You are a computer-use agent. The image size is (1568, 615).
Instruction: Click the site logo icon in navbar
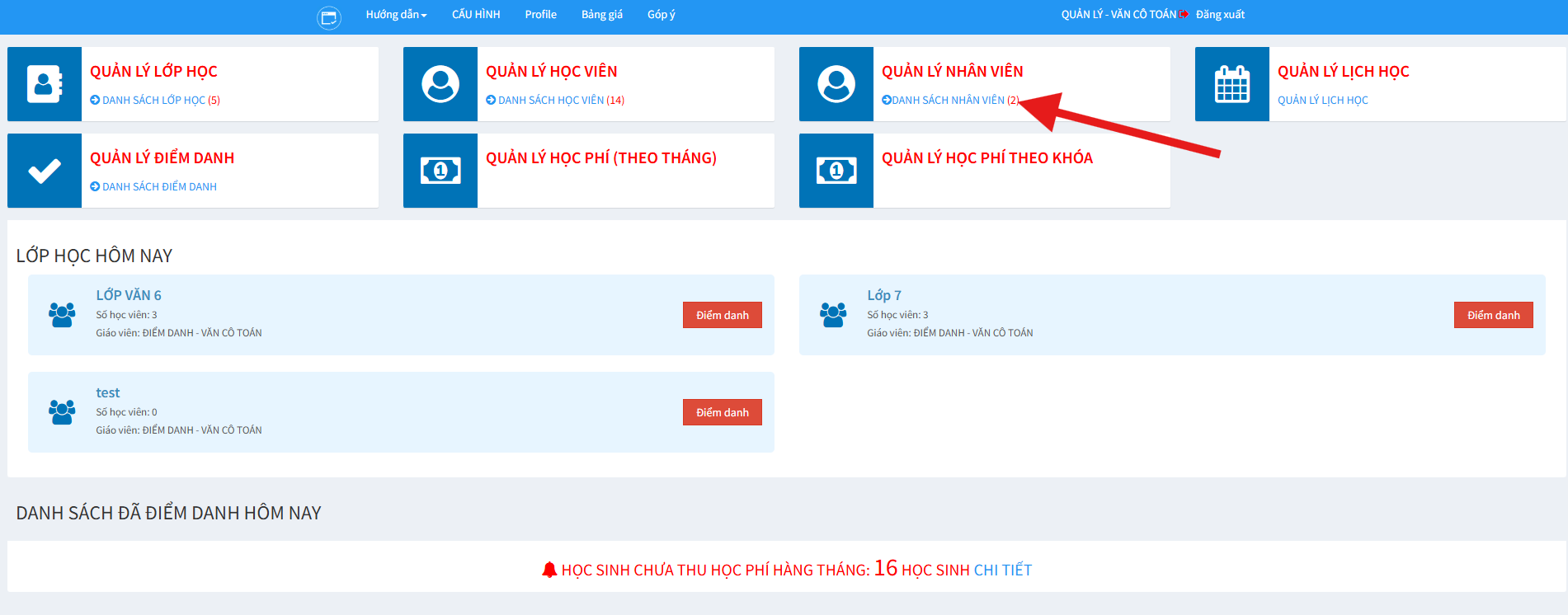tap(328, 17)
